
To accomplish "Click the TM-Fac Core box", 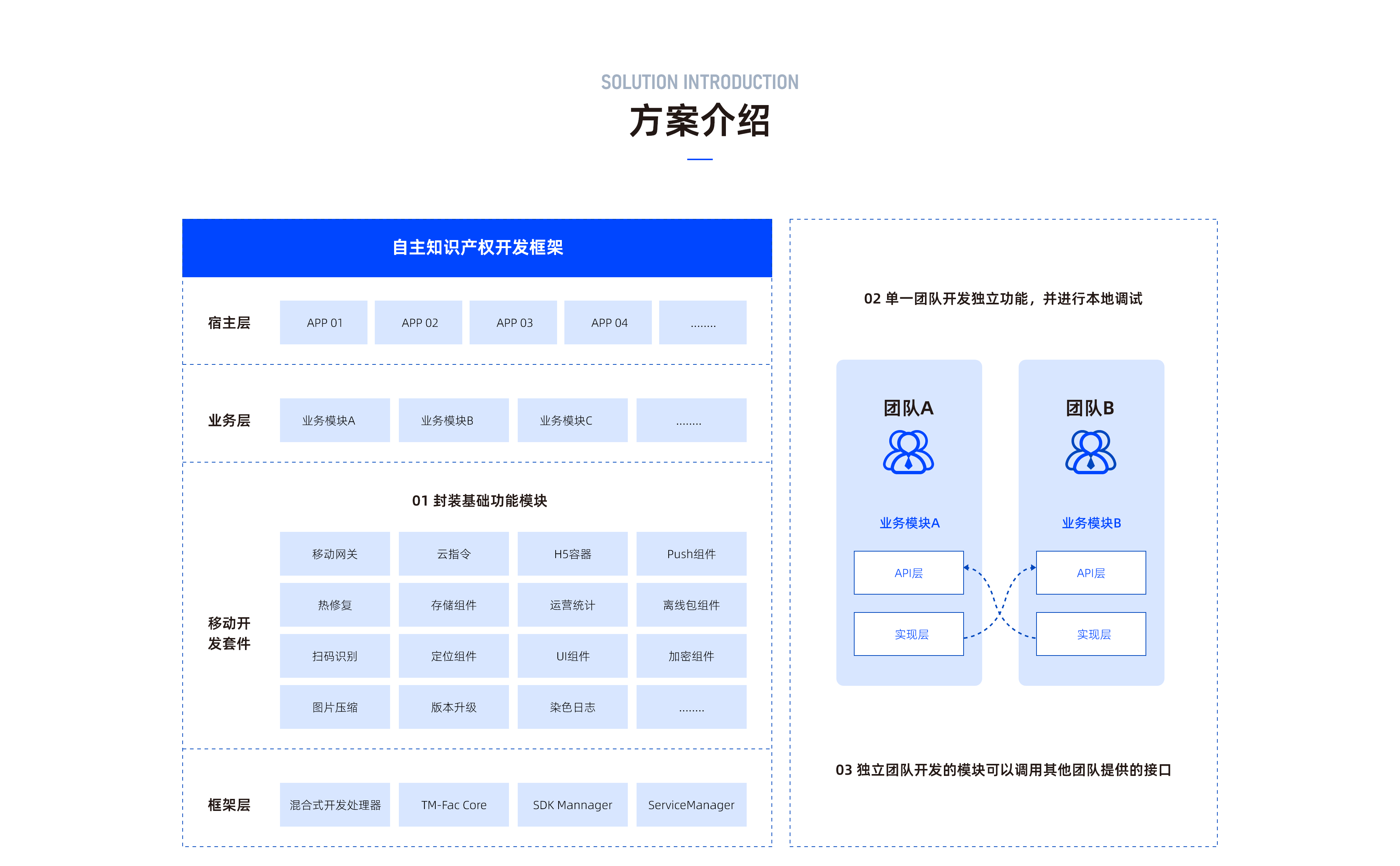I will 454,805.
